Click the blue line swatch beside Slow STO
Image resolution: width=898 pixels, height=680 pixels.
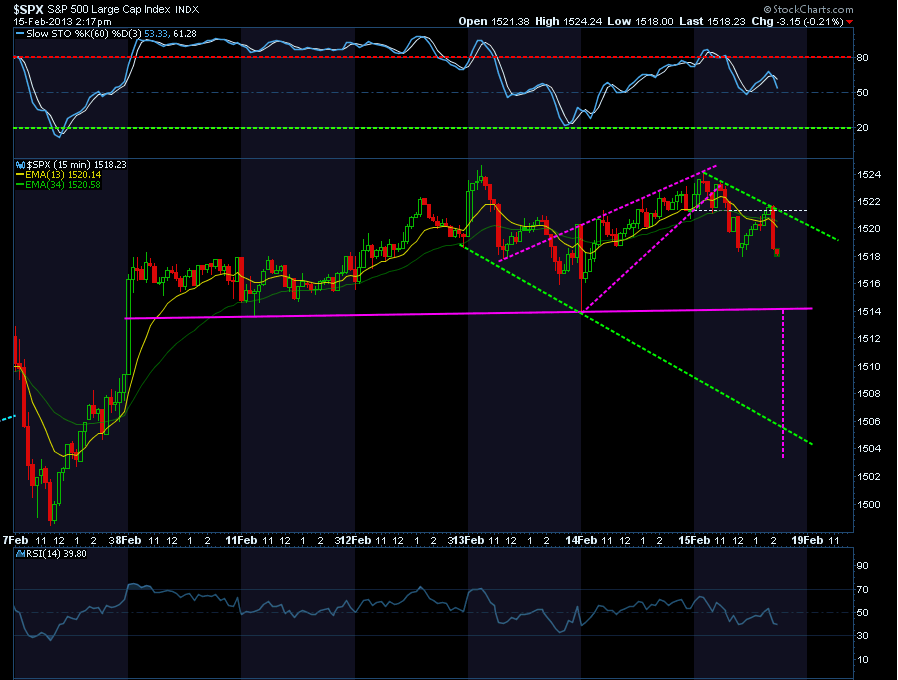[19, 34]
